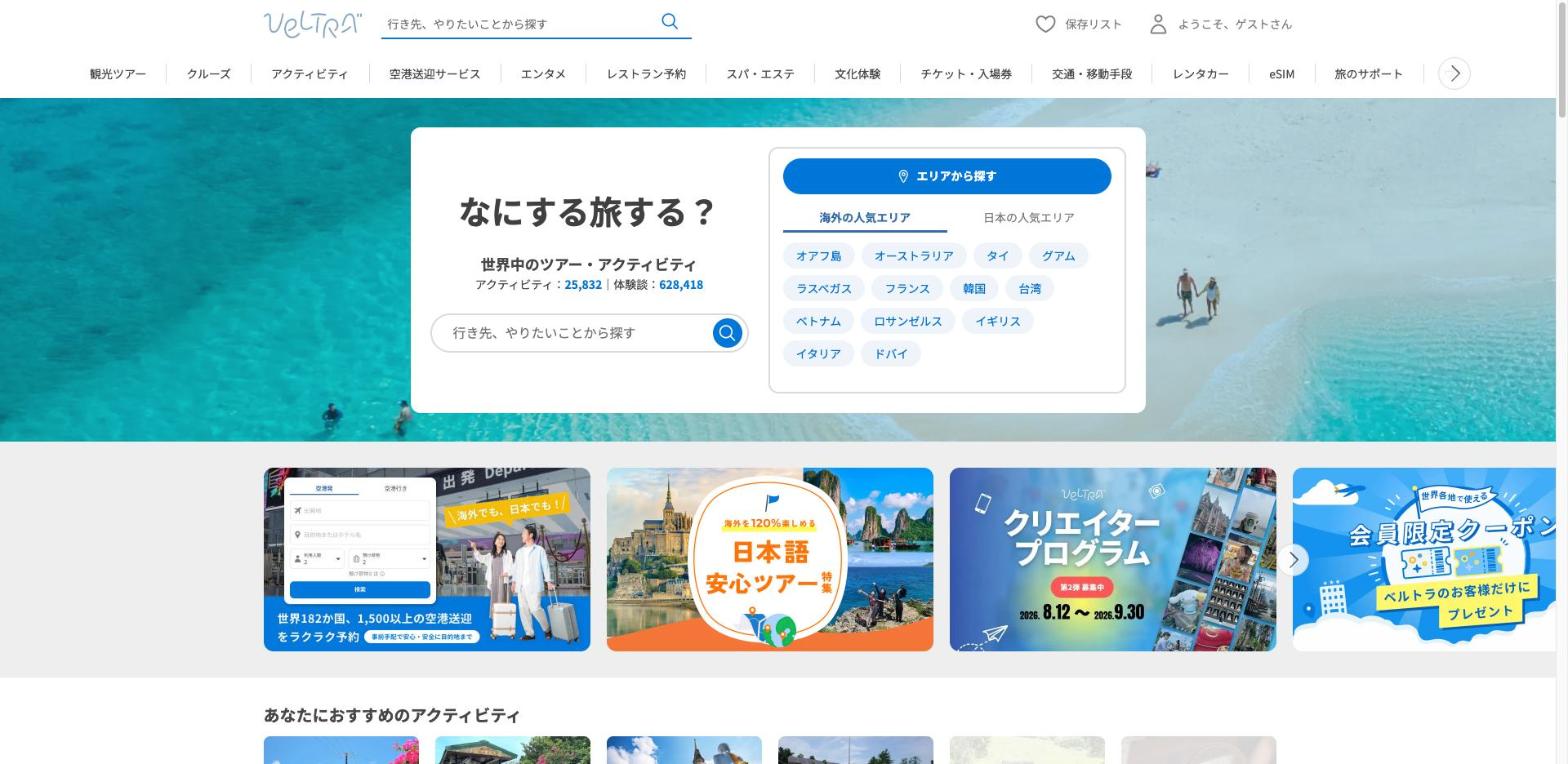Image resolution: width=1568 pixels, height=764 pixels.
Task: Switch to 日本の人気エリア tab
Action: [1029, 218]
